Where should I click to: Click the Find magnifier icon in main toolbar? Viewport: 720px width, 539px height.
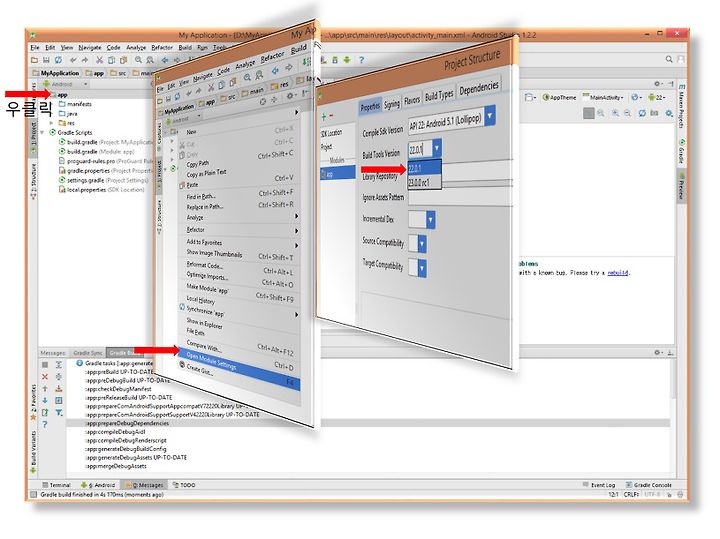pyautogui.click(x=138, y=60)
